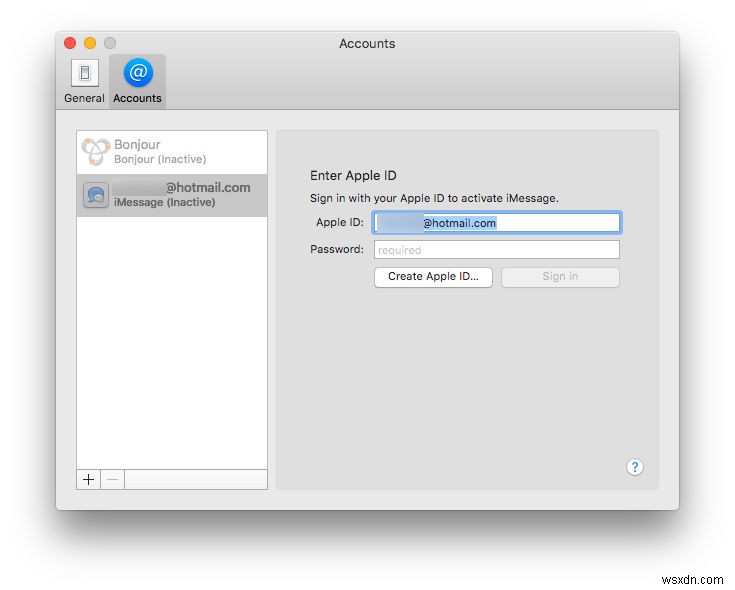This screenshot has height=590, width=735.
Task: Close the Accounts window
Action: click(70, 43)
